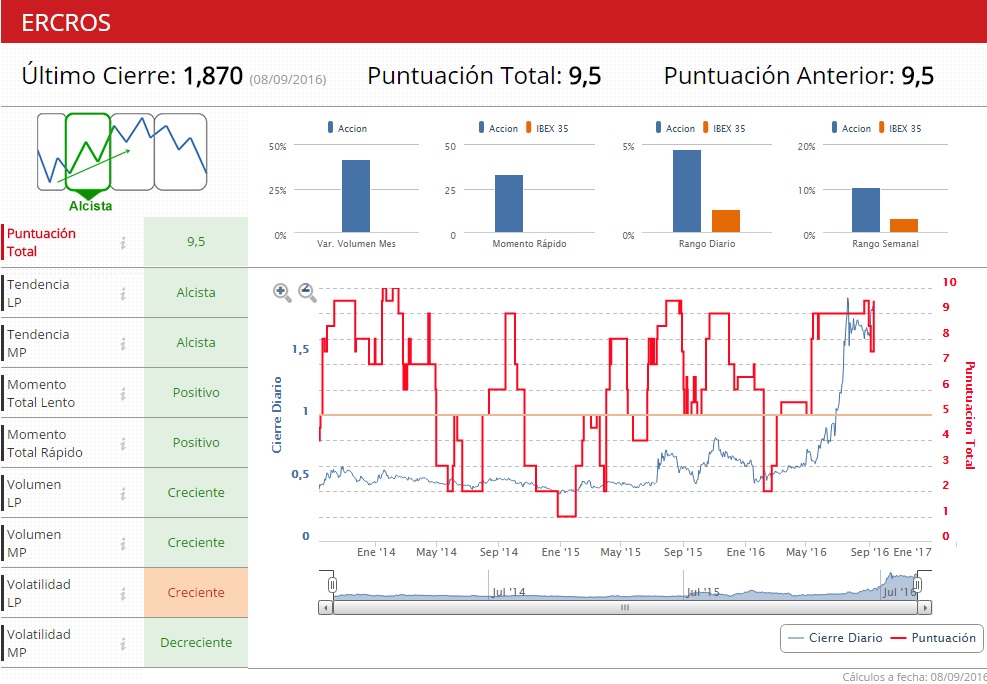Screen dimensions: 987x684
Task: Click the zoom out magnifier icon
Action: 307,292
